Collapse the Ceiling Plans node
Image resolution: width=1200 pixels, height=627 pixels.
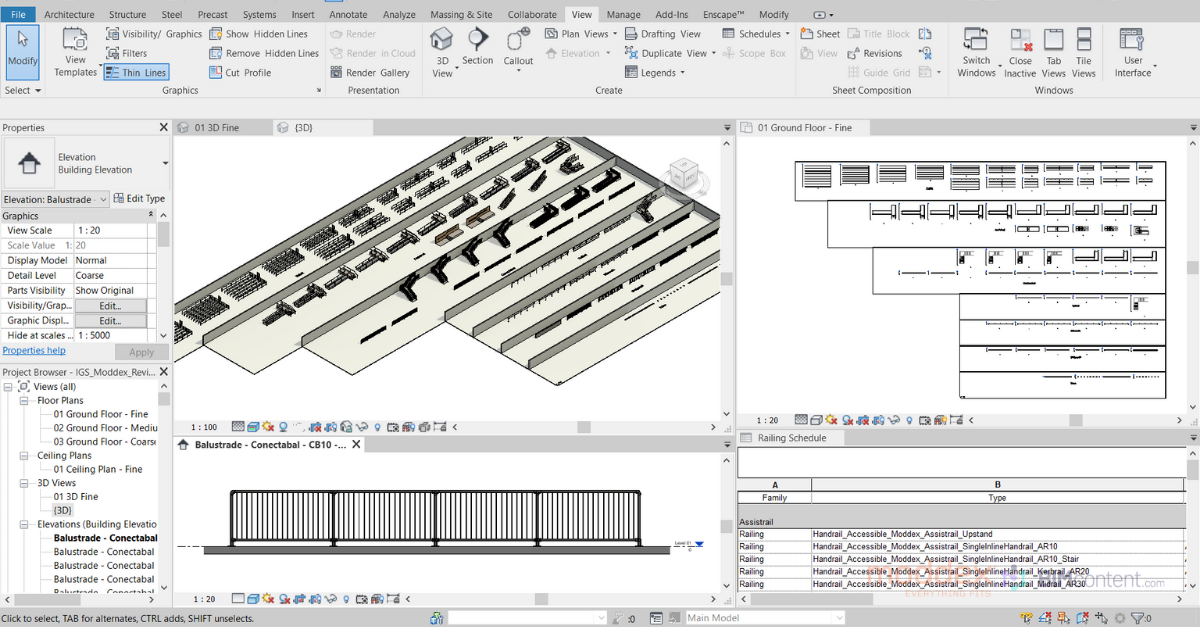click(x=25, y=455)
